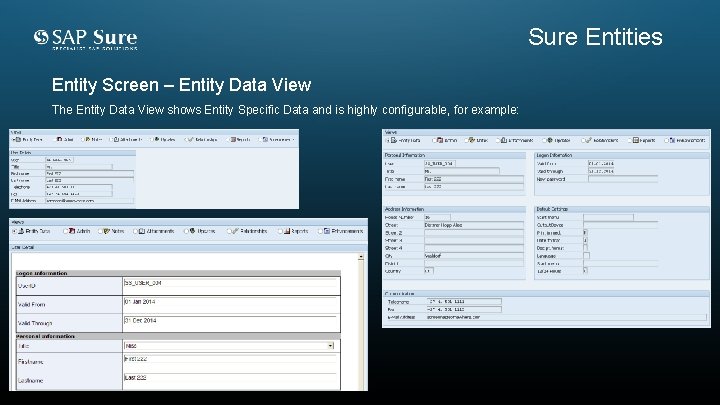720x405 pixels.
Task: Click Firstname field in bottom-left form
Action: 231,359
